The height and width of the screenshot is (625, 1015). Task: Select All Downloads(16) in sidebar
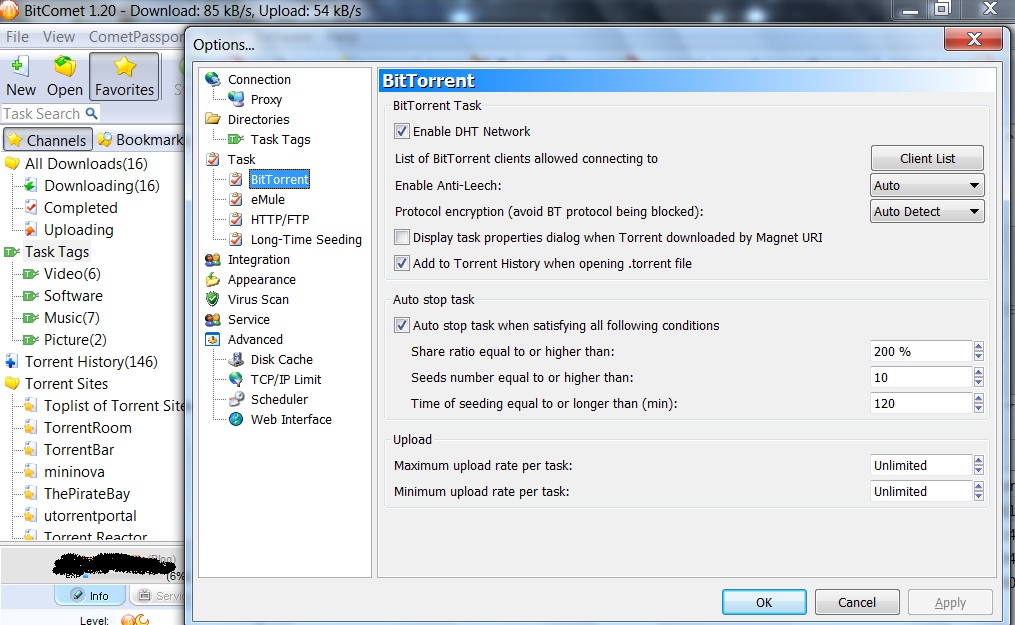point(86,164)
